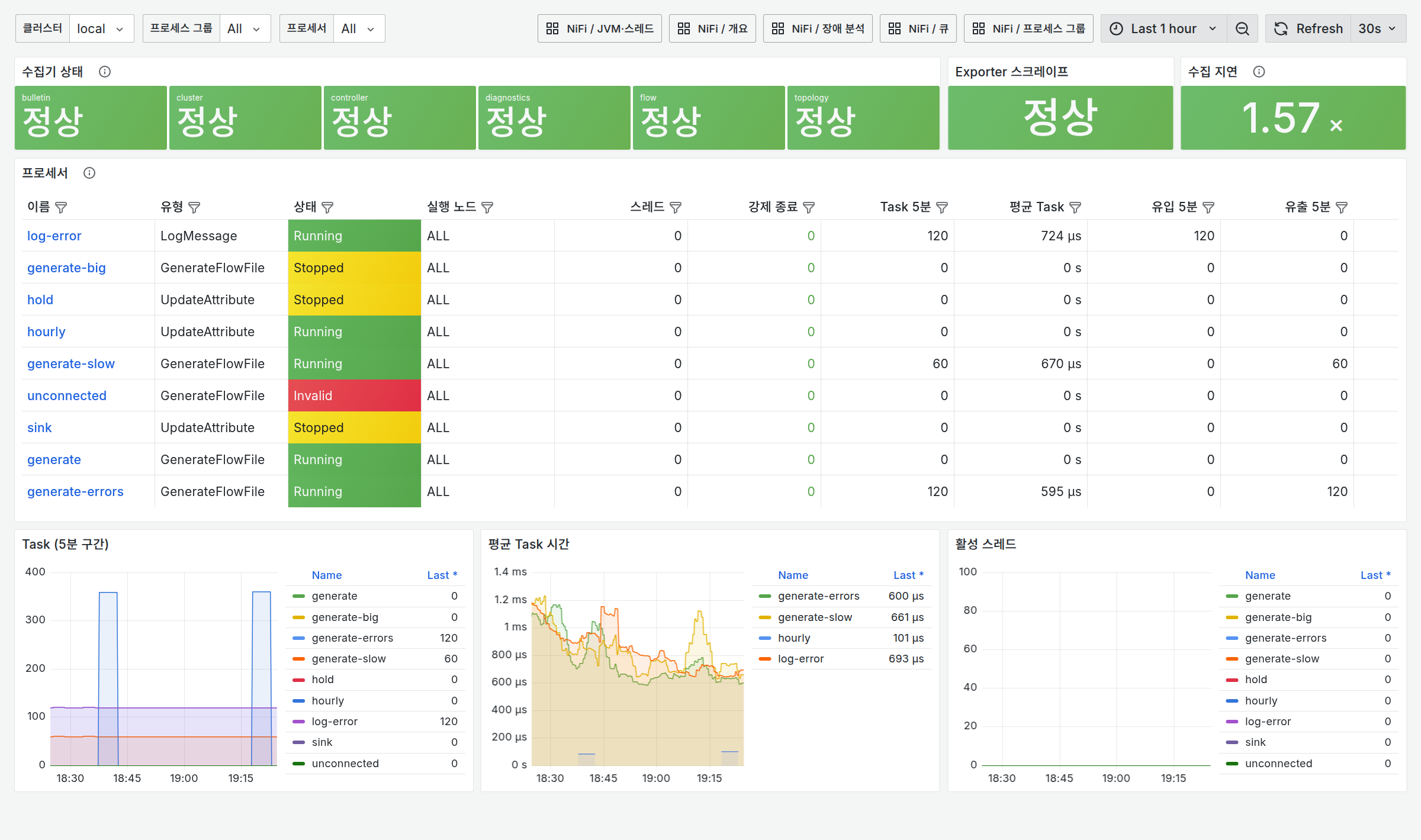Click the Refresh button
The width and height of the screenshot is (1421, 840).
point(1308,28)
